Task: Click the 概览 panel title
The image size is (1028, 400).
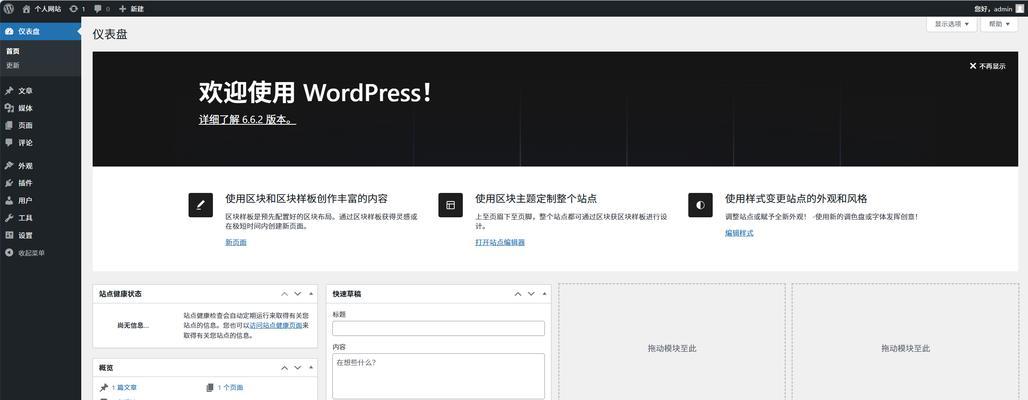Action: tap(106, 368)
